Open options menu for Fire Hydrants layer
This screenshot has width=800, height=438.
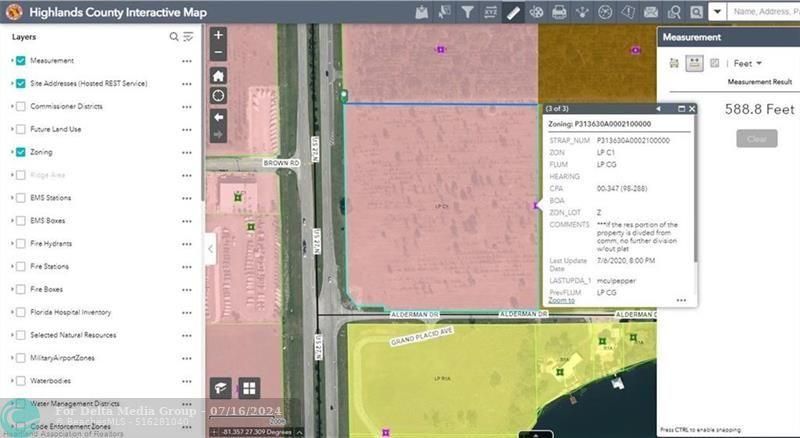click(x=186, y=244)
